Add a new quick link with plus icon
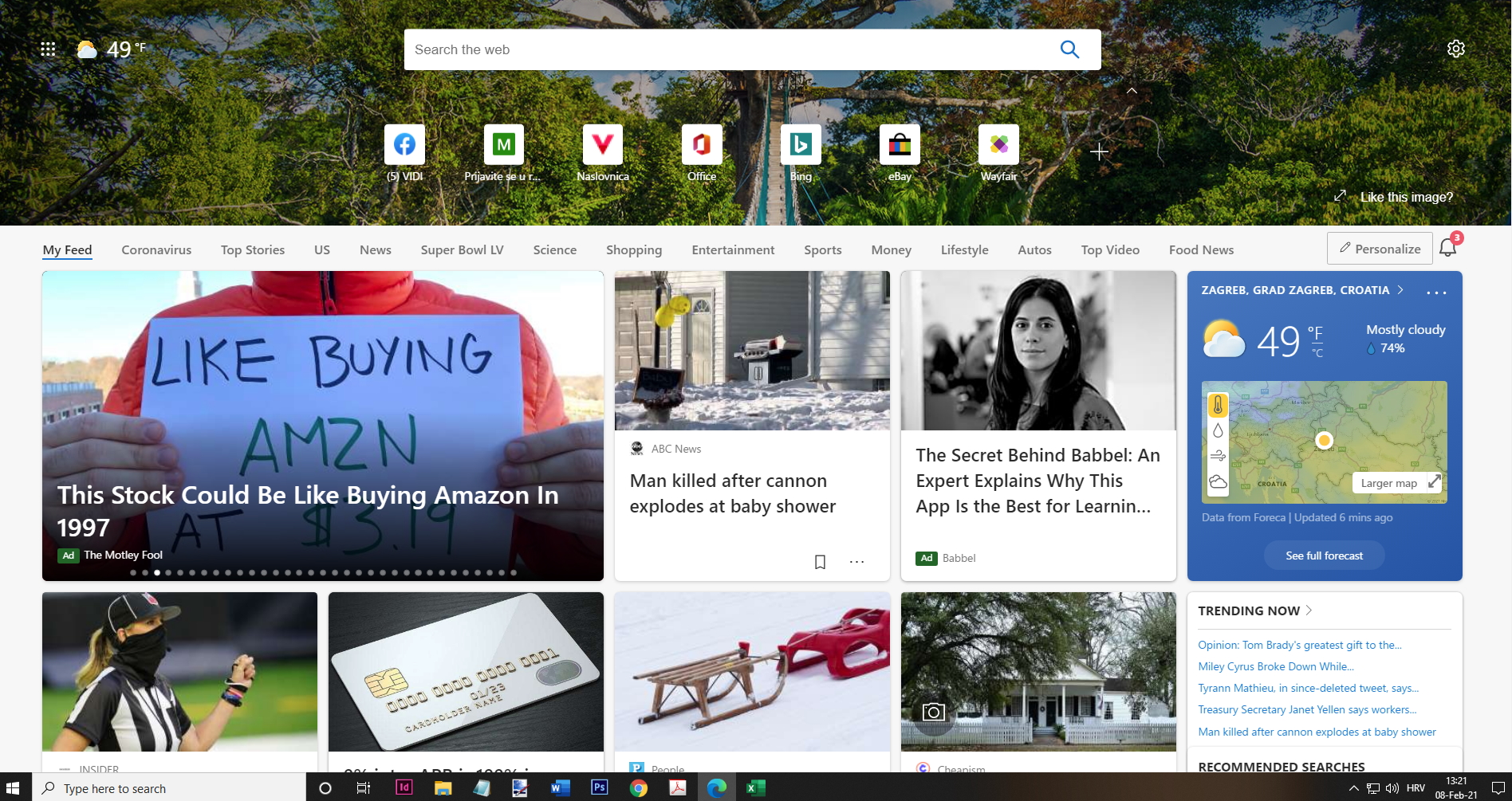 click(x=1099, y=151)
